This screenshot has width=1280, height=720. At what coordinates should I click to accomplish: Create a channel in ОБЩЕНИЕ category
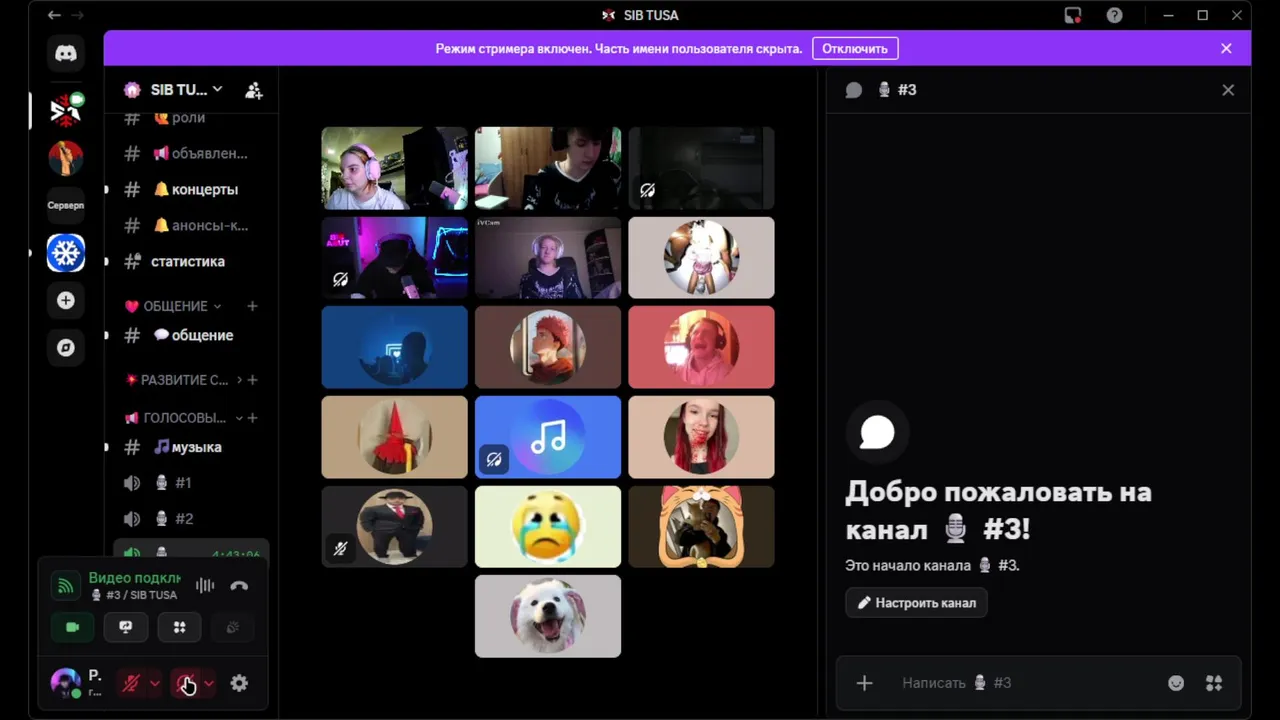pyautogui.click(x=252, y=306)
